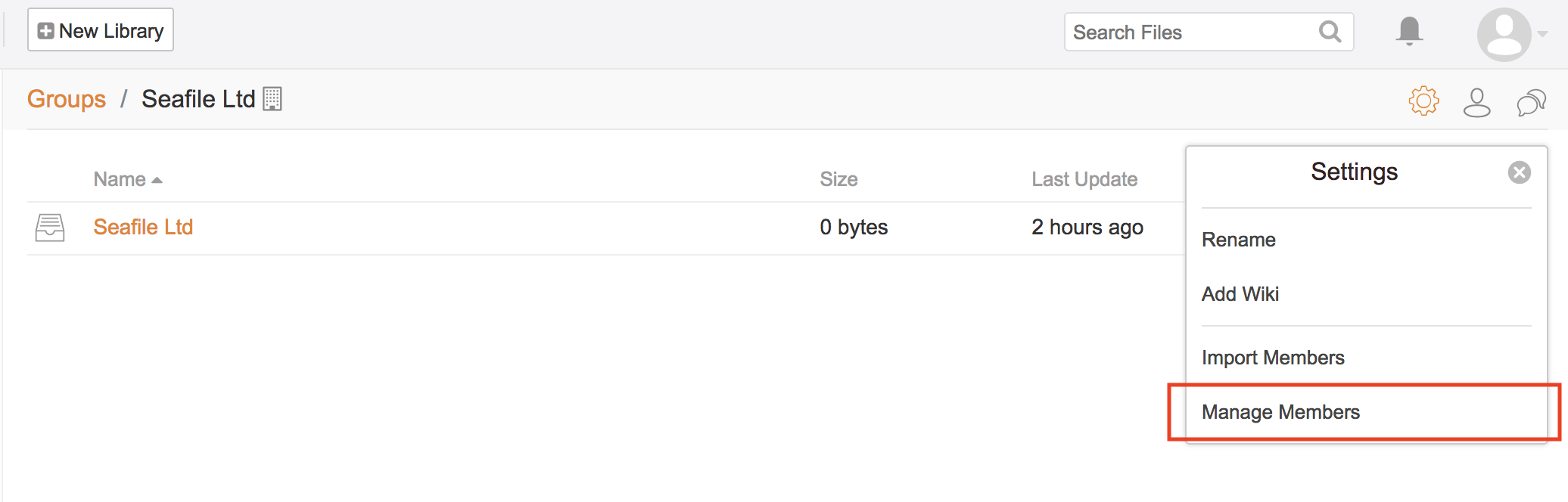This screenshot has height=502, width=1568.
Task: Open the group discussion chat bubbles icon
Action: [x=1530, y=102]
